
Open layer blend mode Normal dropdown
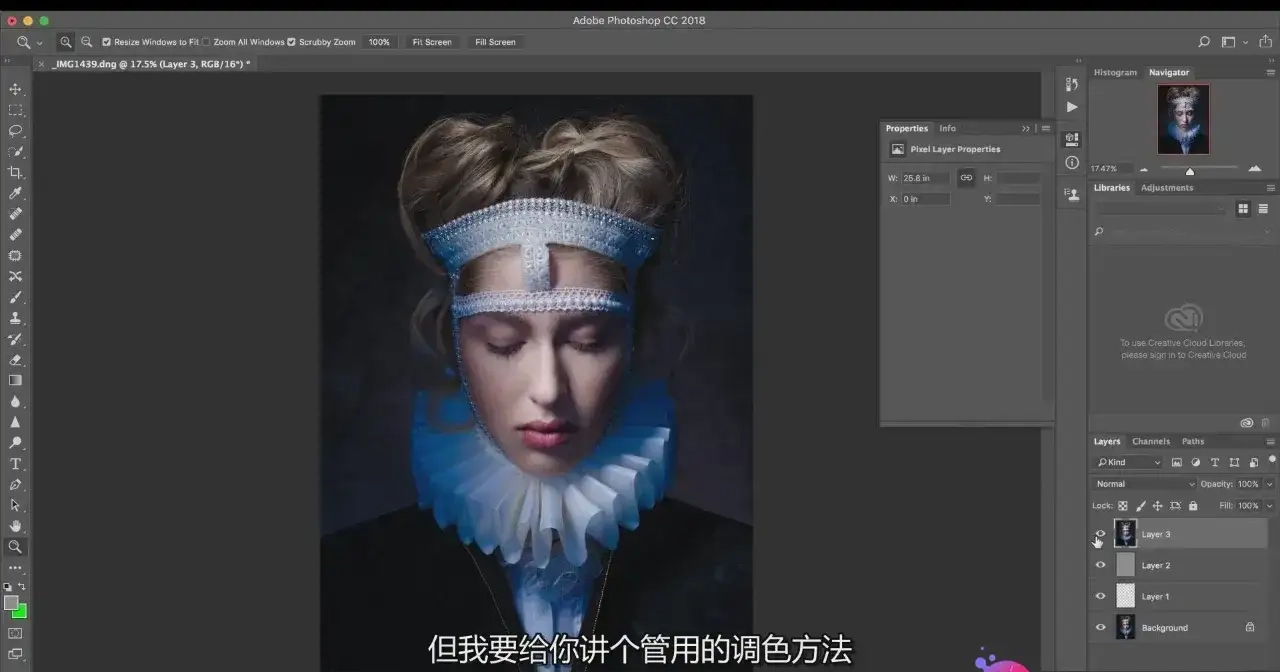pos(1144,484)
